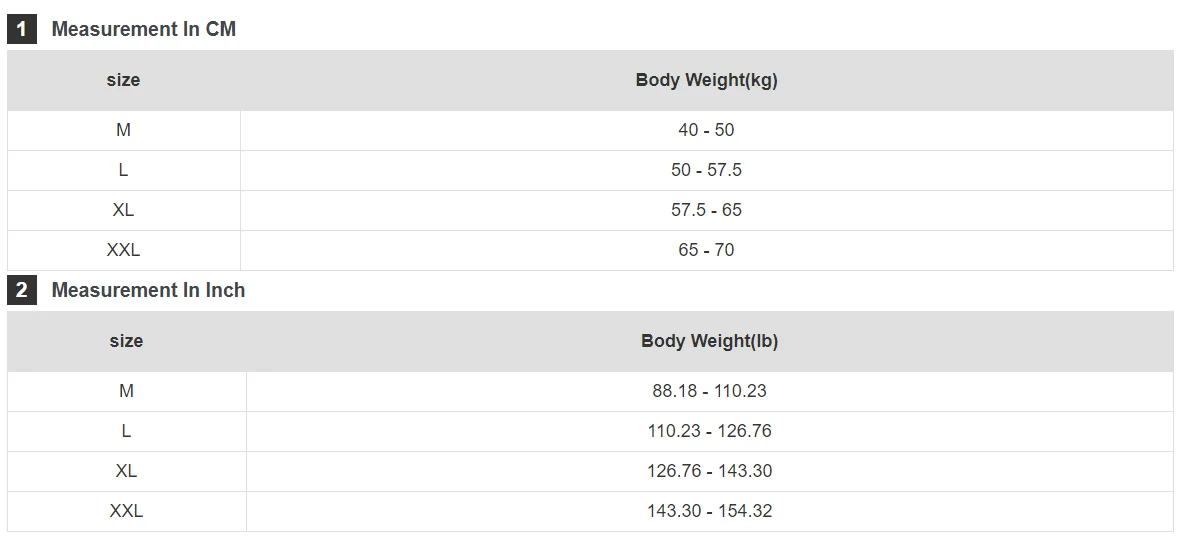Click the size header in CM table
Screen dimensions: 1185x544
tap(123, 80)
